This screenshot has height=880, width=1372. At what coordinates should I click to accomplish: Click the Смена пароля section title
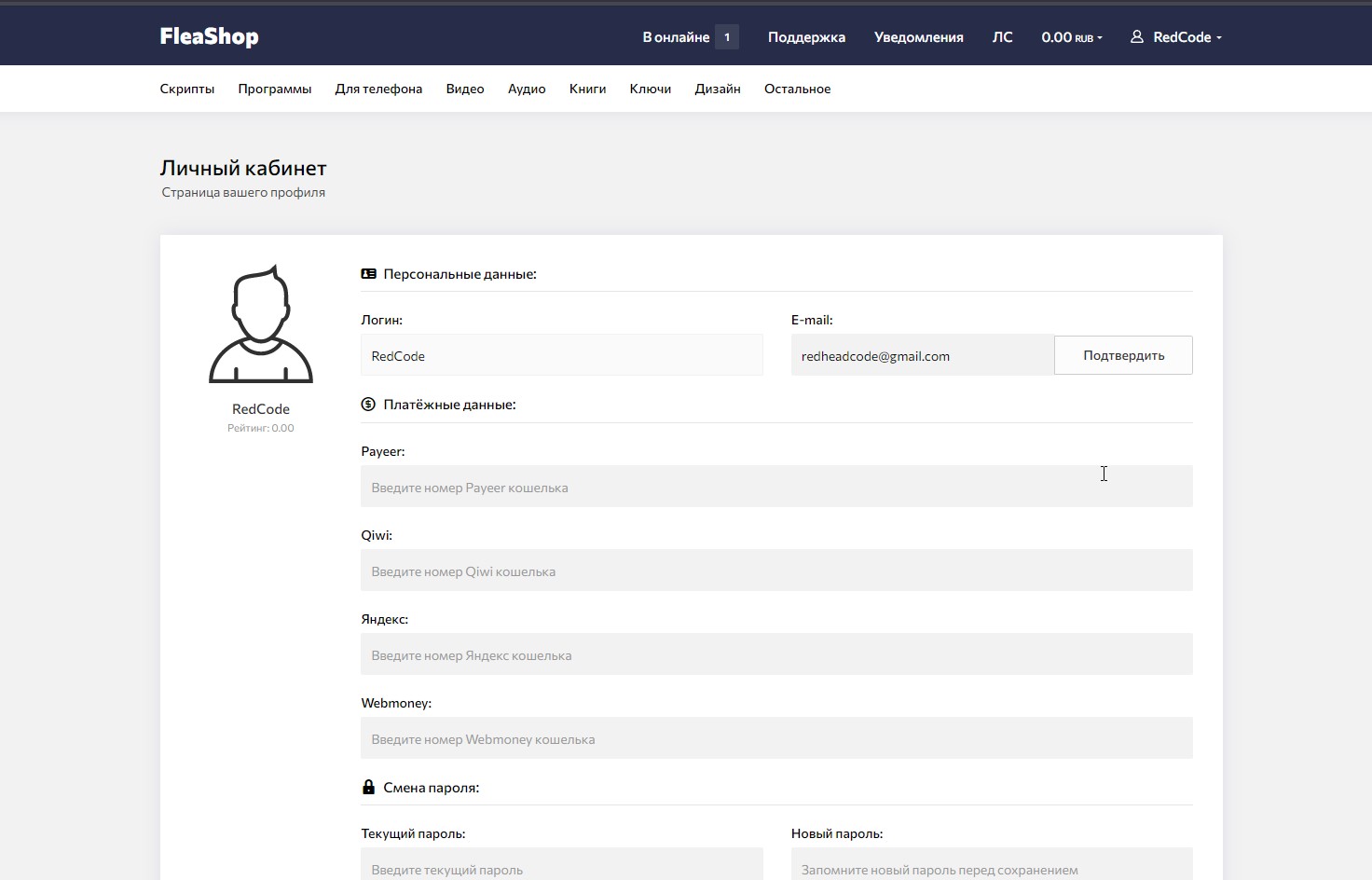click(432, 788)
